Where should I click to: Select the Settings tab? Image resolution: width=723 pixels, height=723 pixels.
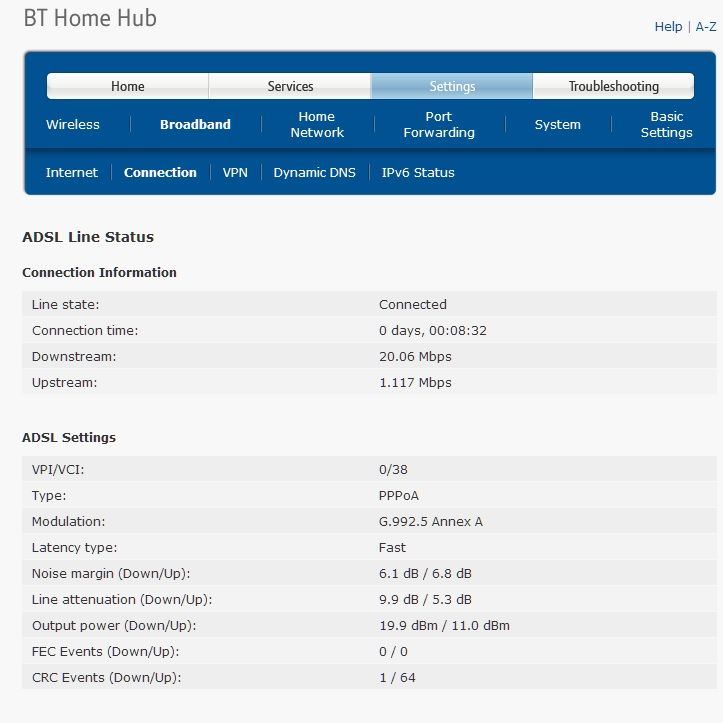(452, 86)
